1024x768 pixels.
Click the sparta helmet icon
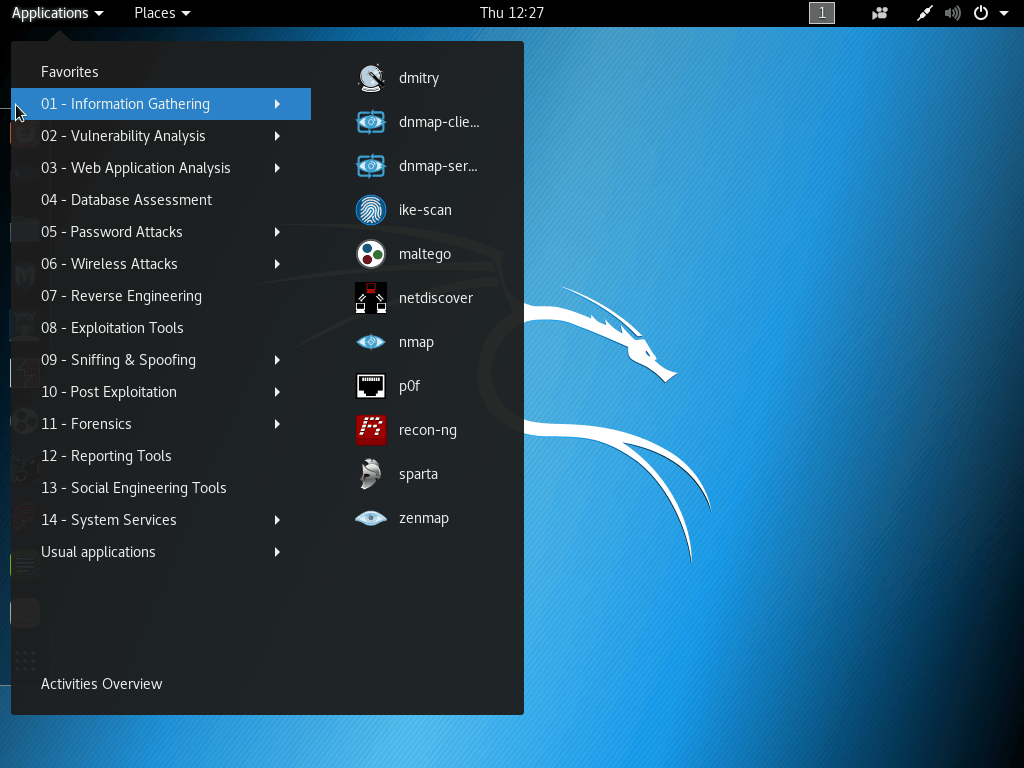click(371, 474)
